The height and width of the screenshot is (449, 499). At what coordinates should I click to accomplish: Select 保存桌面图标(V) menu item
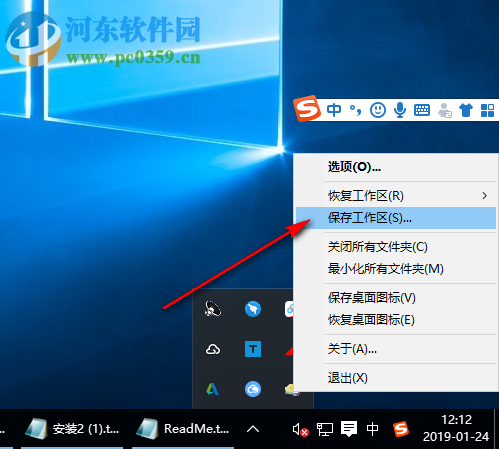396,298
